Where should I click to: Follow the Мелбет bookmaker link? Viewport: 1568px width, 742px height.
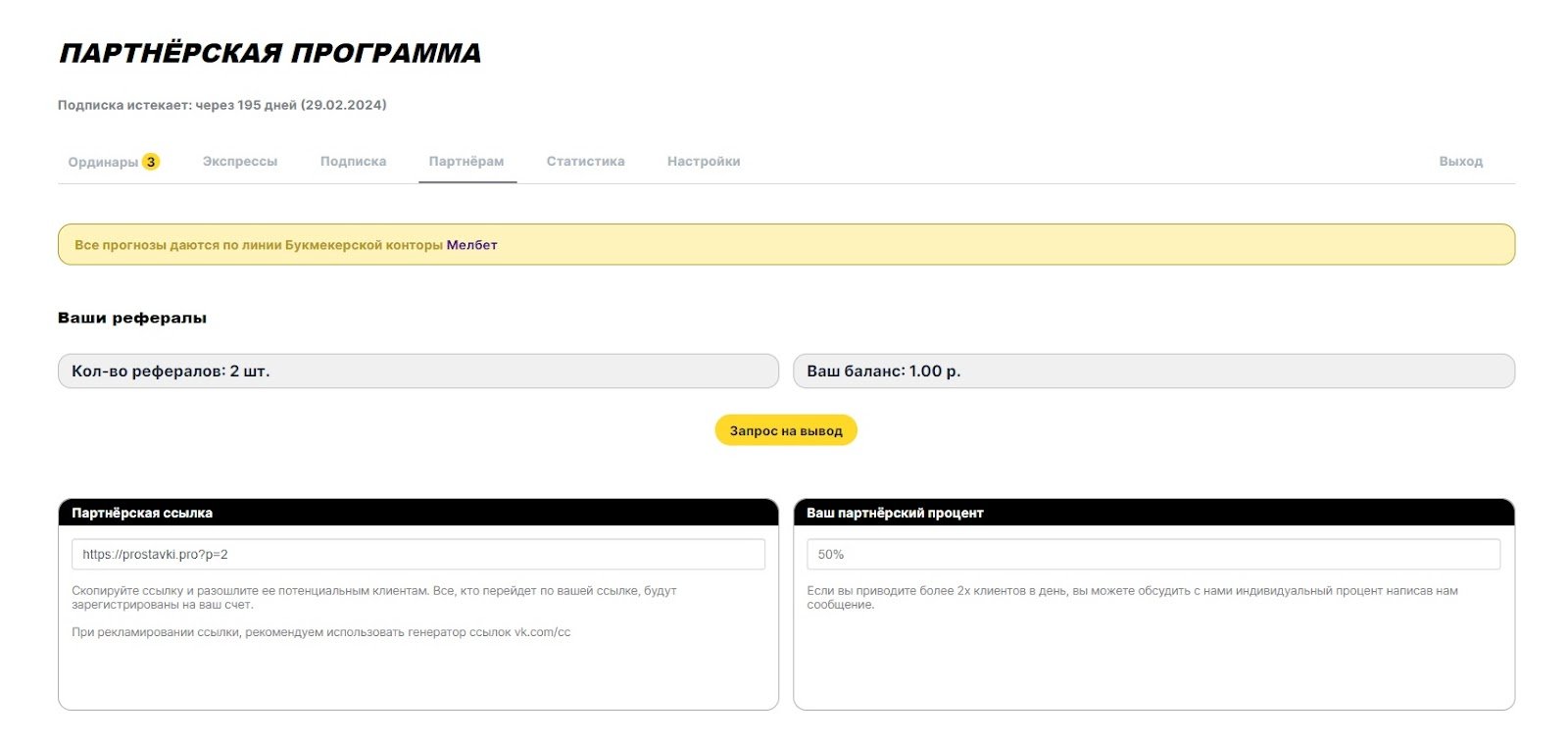471,245
